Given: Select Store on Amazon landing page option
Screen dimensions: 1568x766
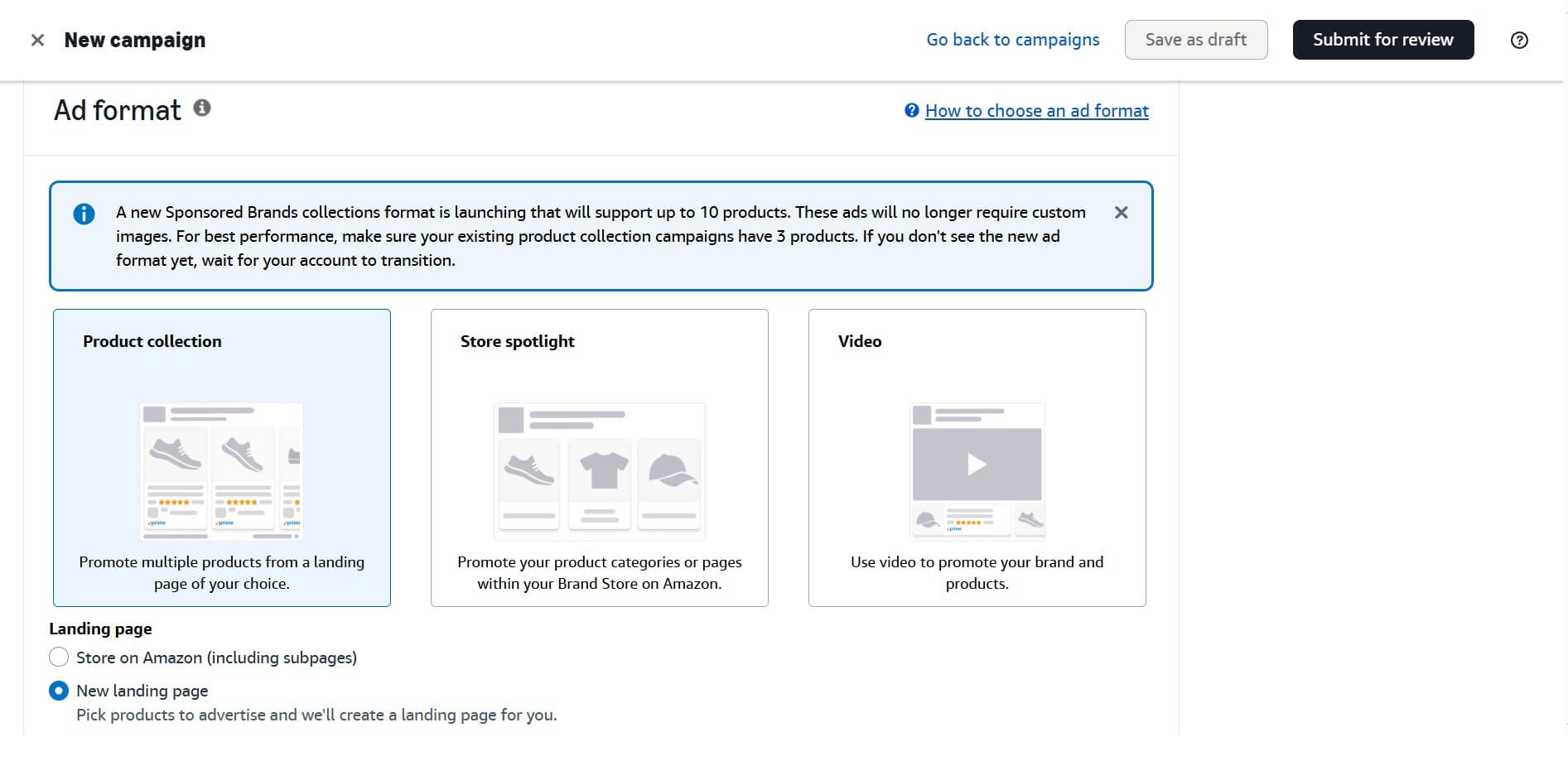Looking at the screenshot, I should [59, 658].
